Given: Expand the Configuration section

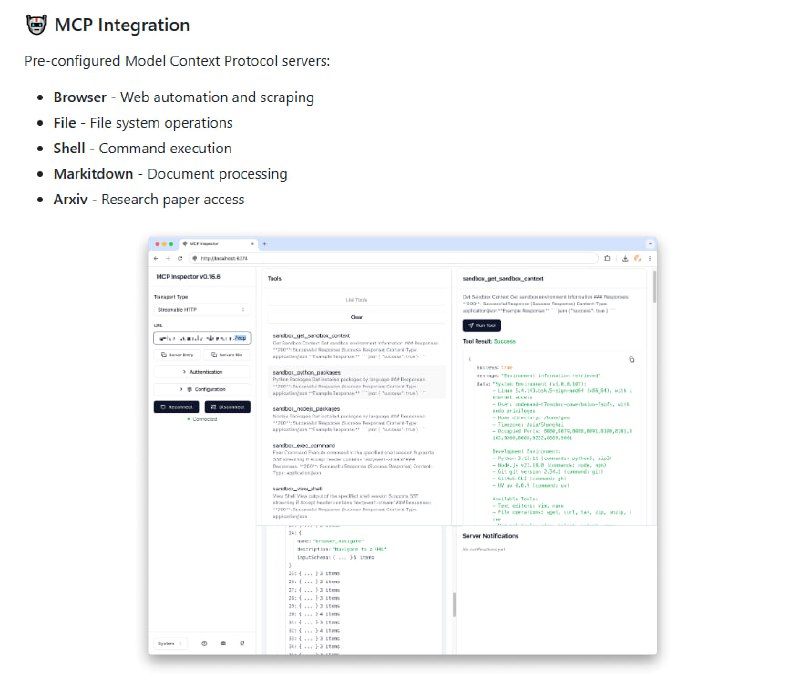Looking at the screenshot, I should [x=204, y=389].
